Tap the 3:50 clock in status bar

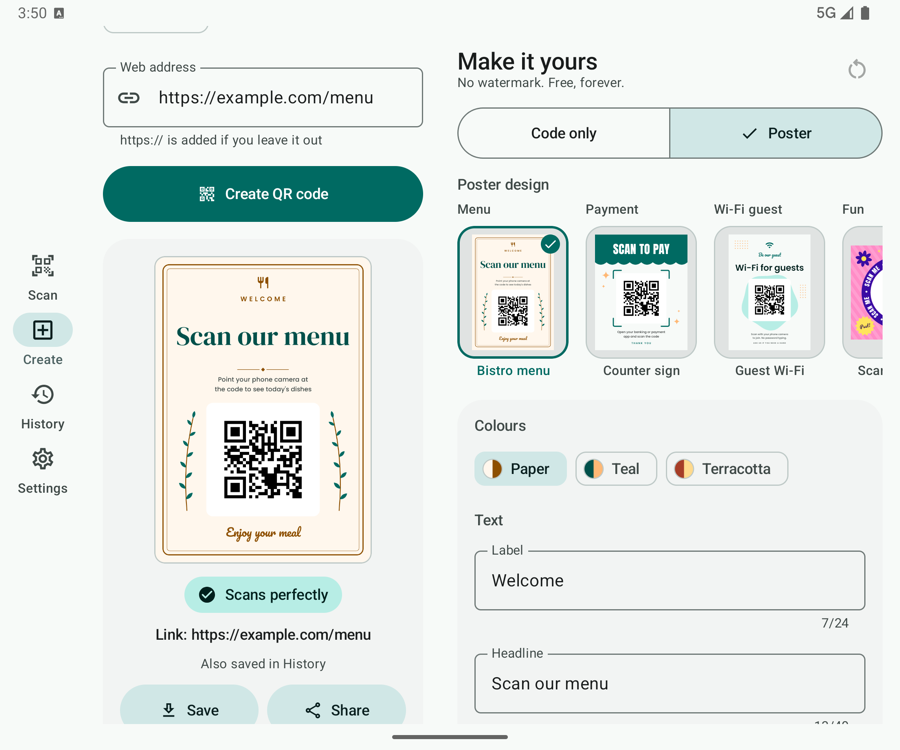tap(32, 13)
